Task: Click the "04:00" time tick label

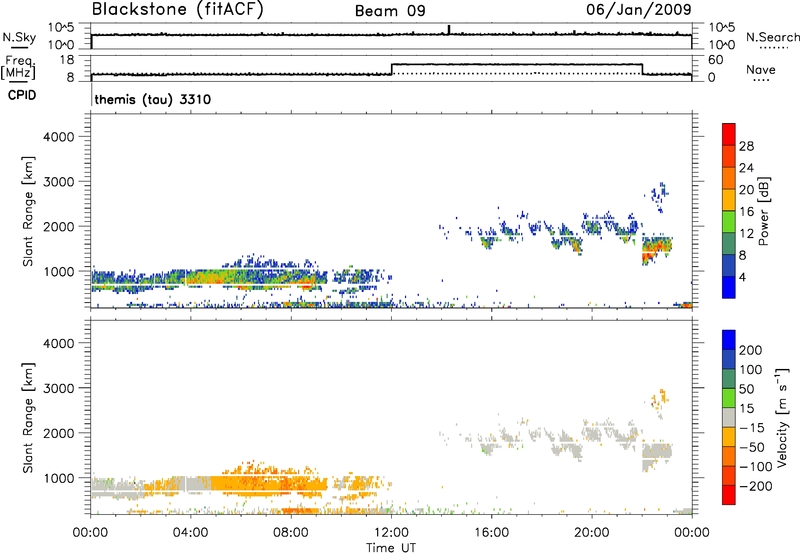Action: [x=190, y=533]
